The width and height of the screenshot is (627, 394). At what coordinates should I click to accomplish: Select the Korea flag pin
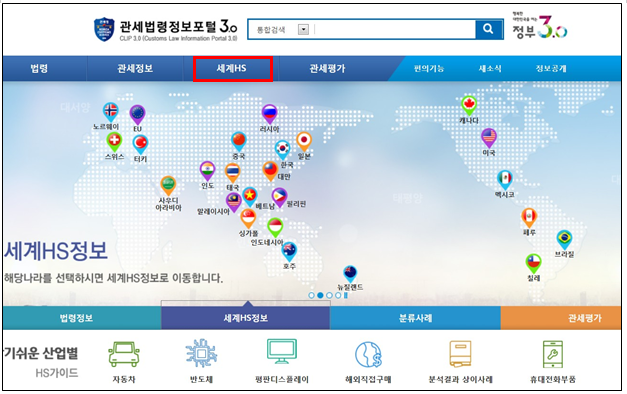coord(282,149)
